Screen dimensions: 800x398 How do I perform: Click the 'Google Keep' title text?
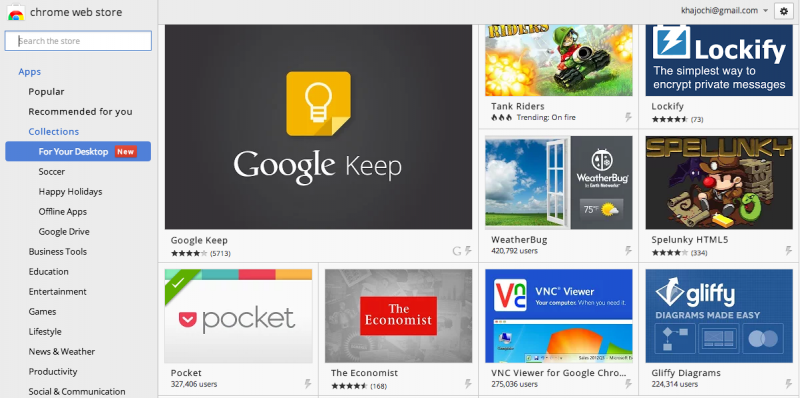tap(199, 240)
